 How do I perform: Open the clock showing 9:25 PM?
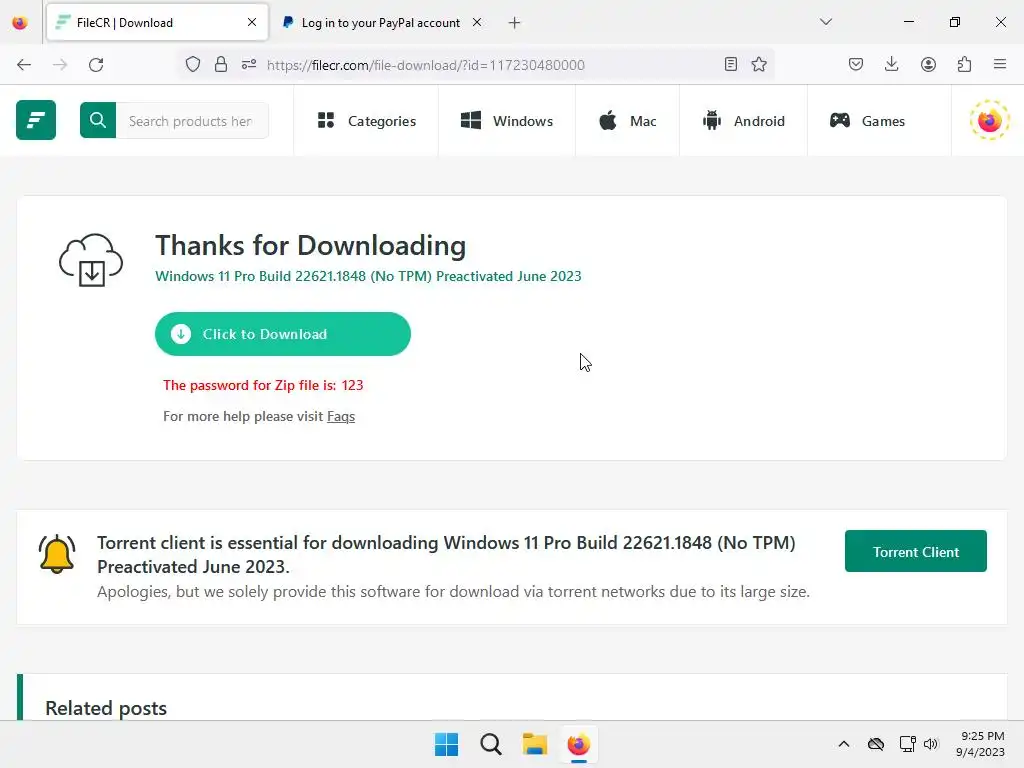tap(980, 744)
